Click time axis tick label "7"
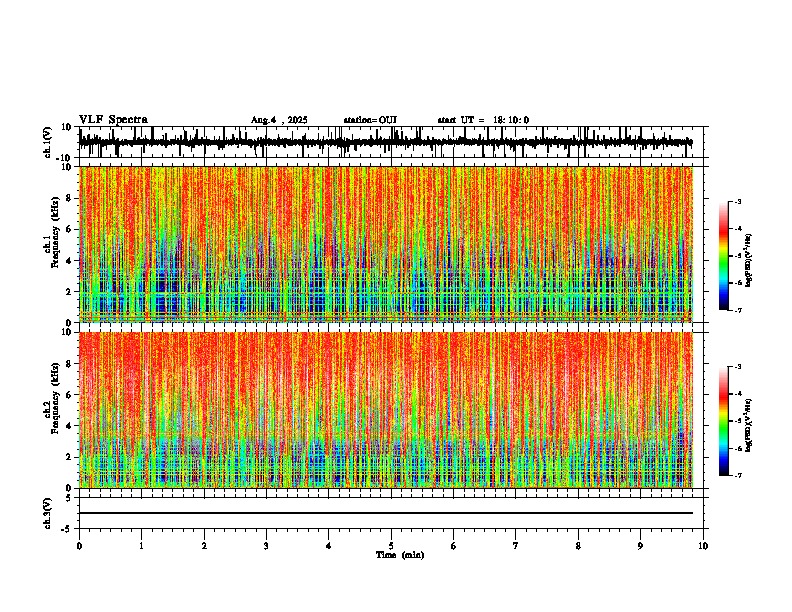This screenshot has height=612, width=792. (516, 546)
